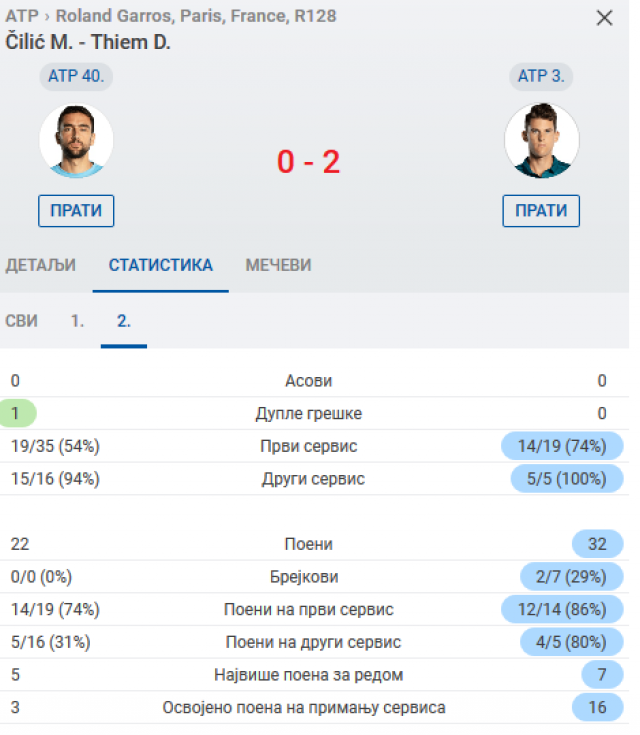The width and height of the screenshot is (640, 735).
Task: Click Čilić's double faults value 1
Action: [x=17, y=413]
